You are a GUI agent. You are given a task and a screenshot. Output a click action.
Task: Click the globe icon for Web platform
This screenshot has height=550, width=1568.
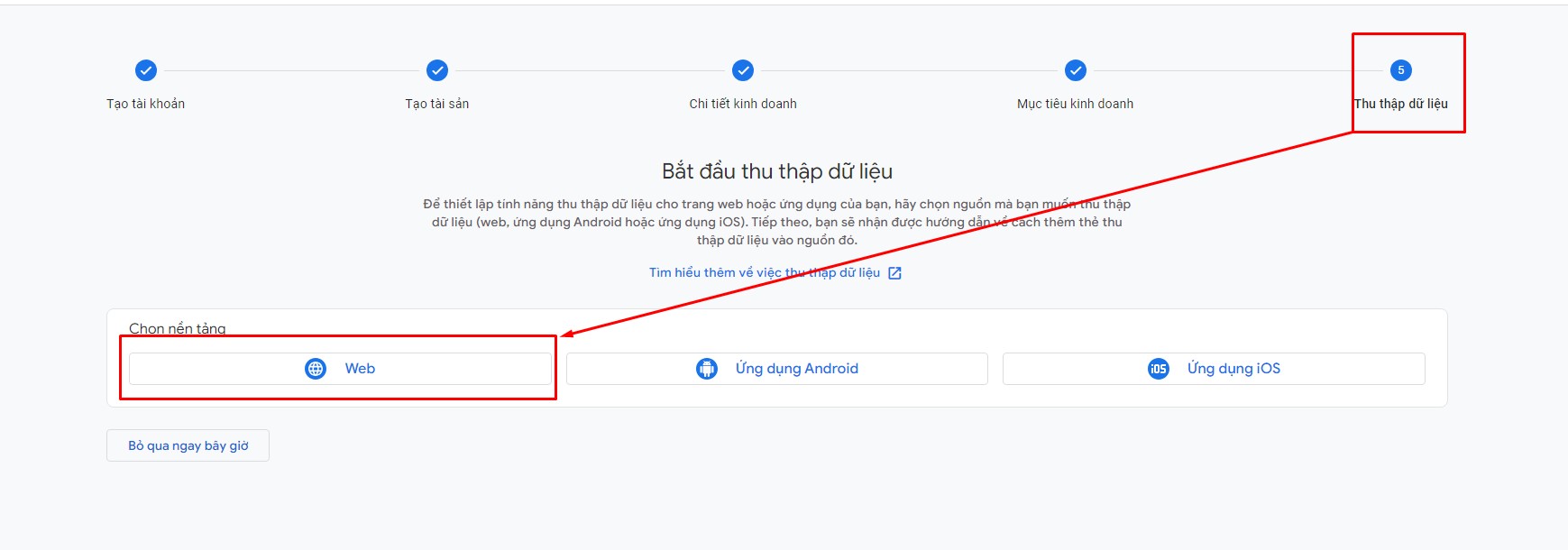[x=316, y=369]
